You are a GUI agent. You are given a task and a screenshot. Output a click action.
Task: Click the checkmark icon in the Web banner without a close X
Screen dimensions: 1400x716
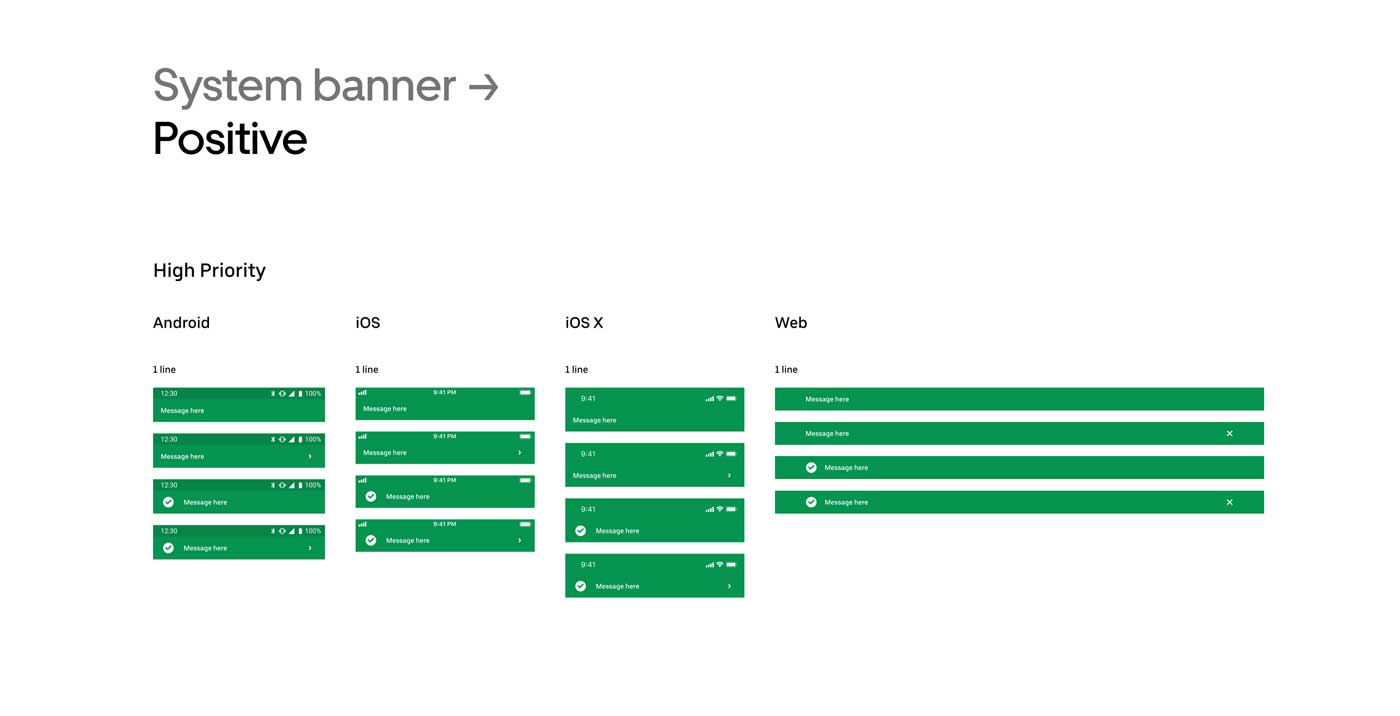tap(811, 467)
